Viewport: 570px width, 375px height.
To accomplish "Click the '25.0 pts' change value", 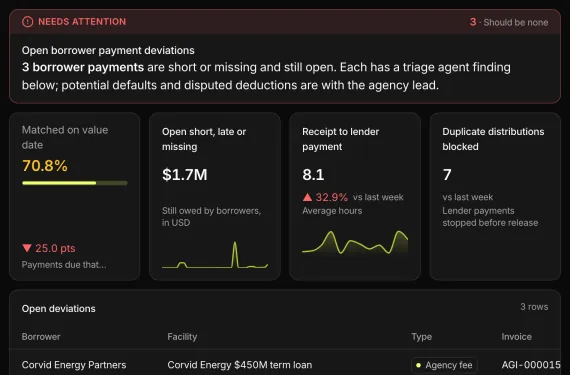I will (x=55, y=248).
